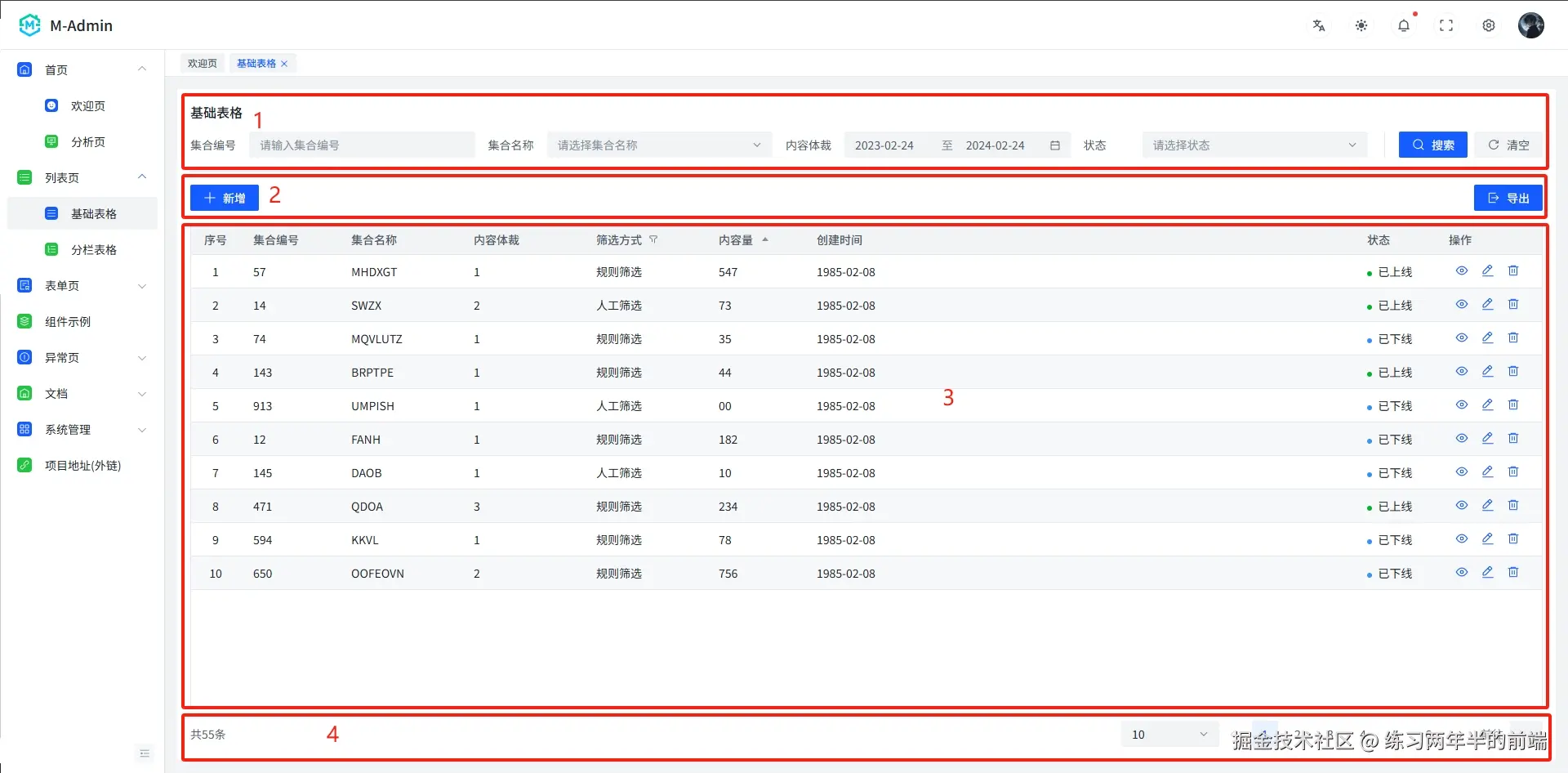This screenshot has height=773, width=1568.
Task: View details of the FANH row
Action: click(1462, 438)
